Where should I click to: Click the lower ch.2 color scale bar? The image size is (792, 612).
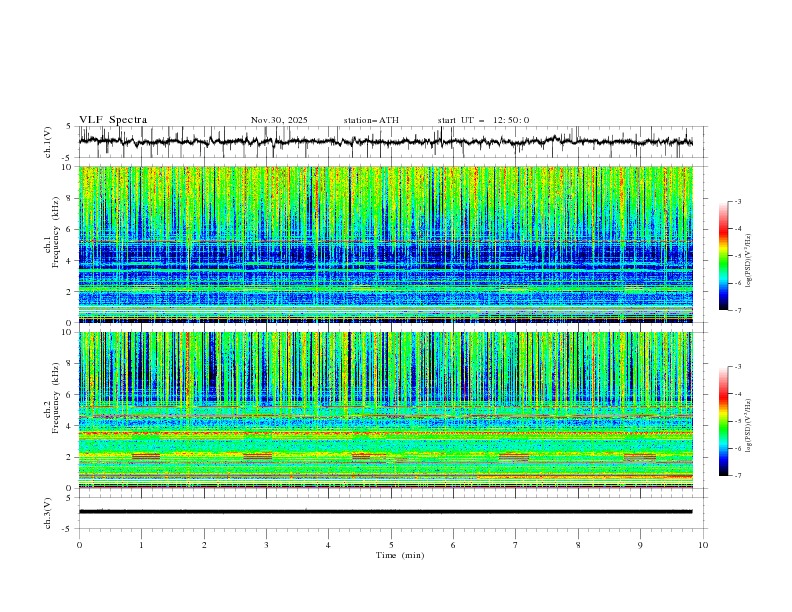point(723,420)
